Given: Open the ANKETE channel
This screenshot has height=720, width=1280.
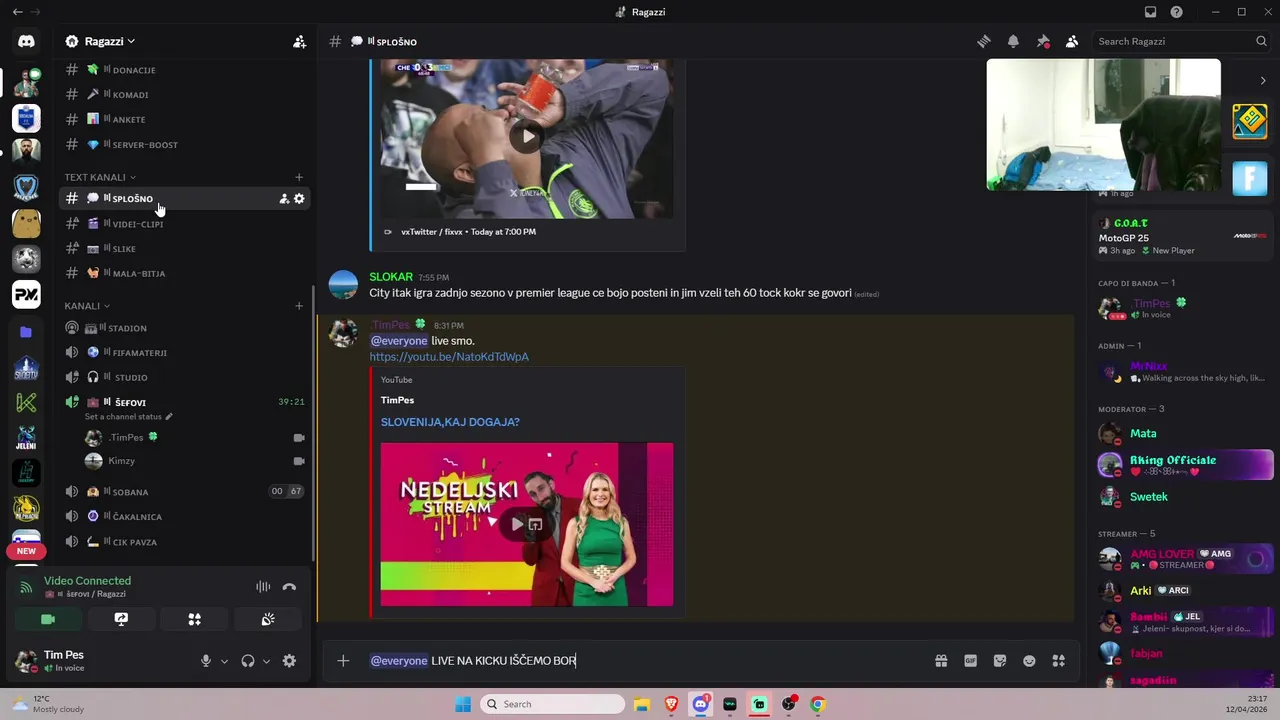Looking at the screenshot, I should [x=186, y=119].
